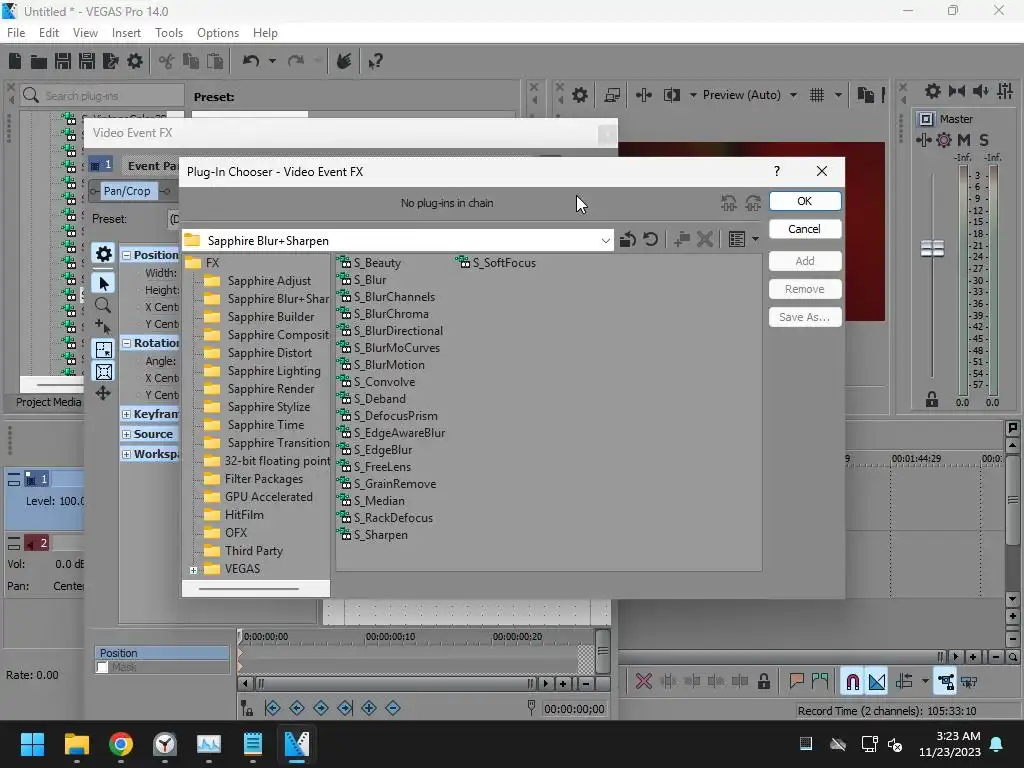Toggle the Mask checkbox in Pan/Crop
This screenshot has height=768, width=1024.
pos(103,667)
